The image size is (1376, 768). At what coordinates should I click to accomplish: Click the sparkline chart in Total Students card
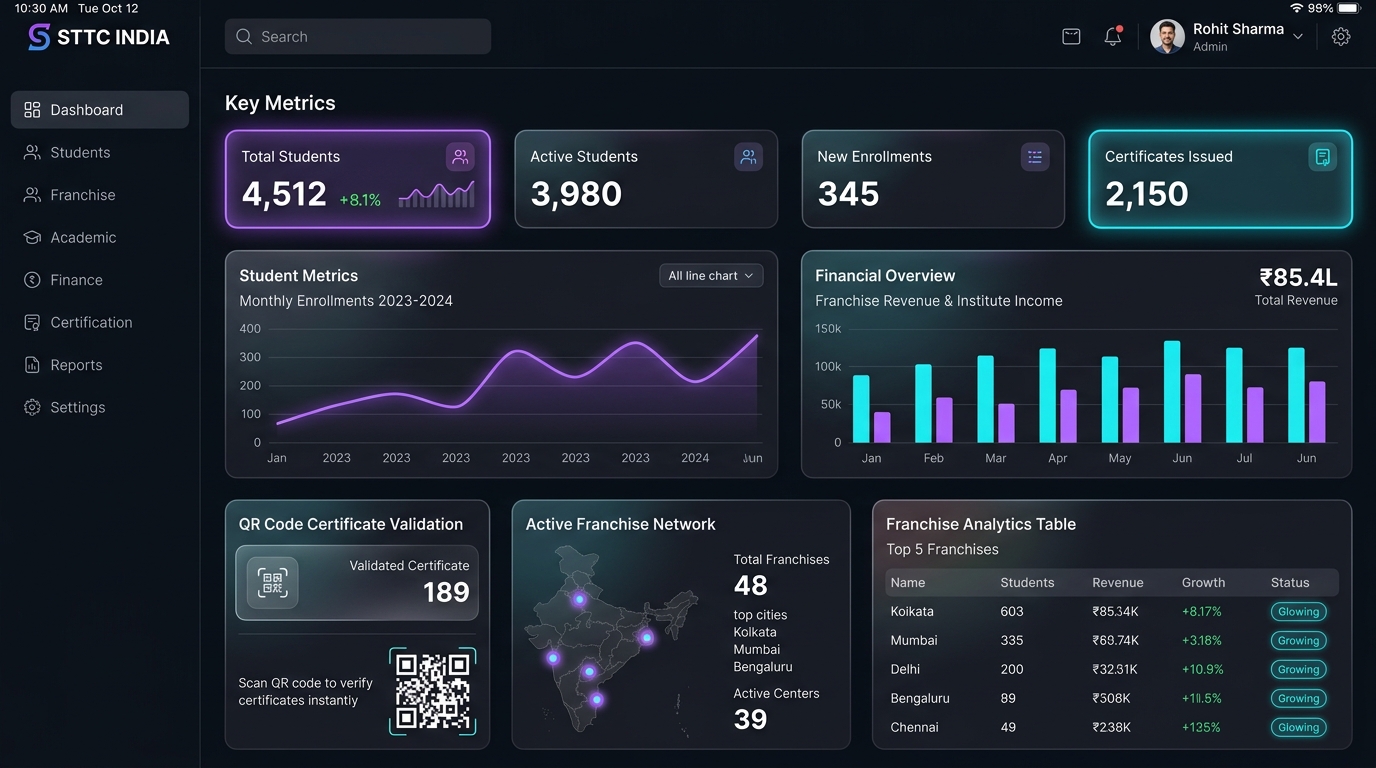tap(437, 194)
